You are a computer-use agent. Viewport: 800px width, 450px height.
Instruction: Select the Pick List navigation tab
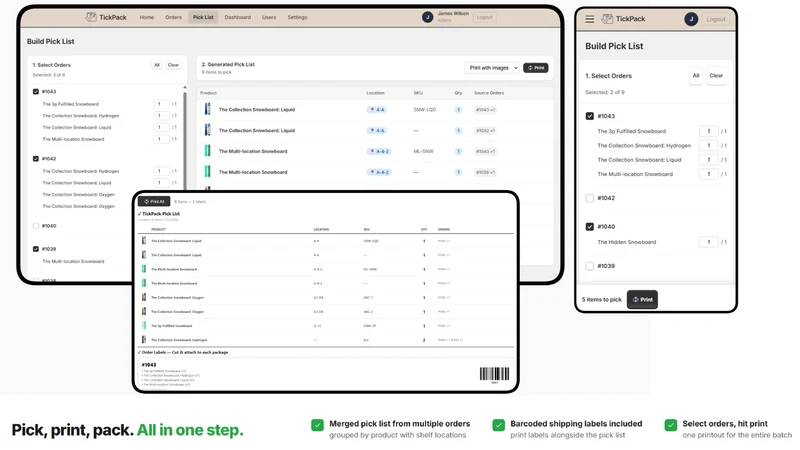(203, 17)
